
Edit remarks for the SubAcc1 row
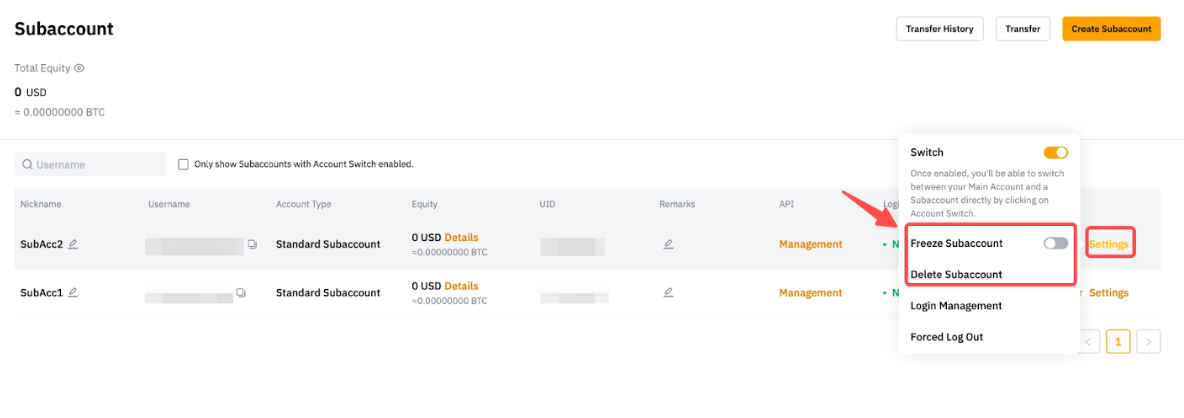coord(668,293)
